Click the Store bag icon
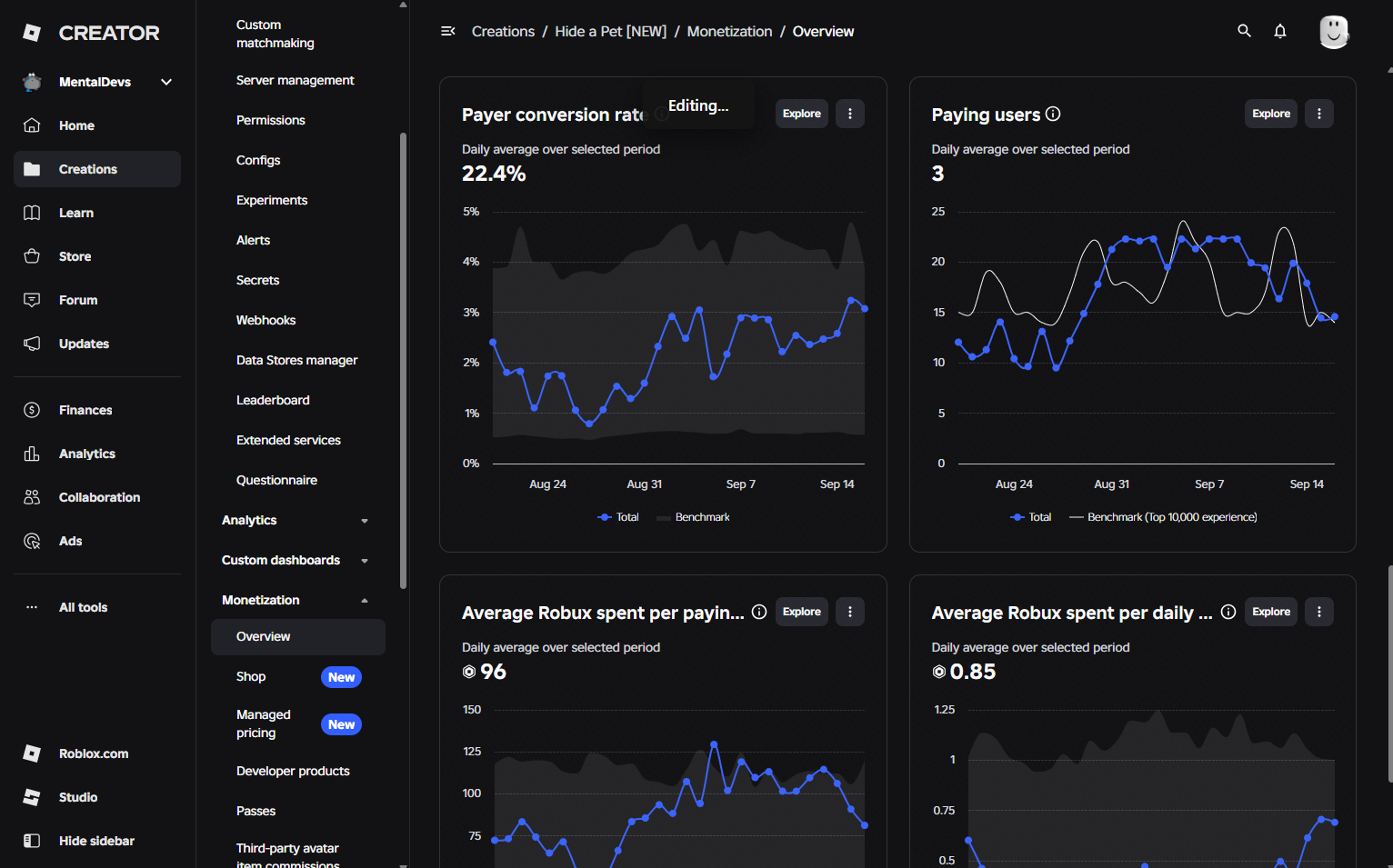The height and width of the screenshot is (868, 1393). (32, 256)
